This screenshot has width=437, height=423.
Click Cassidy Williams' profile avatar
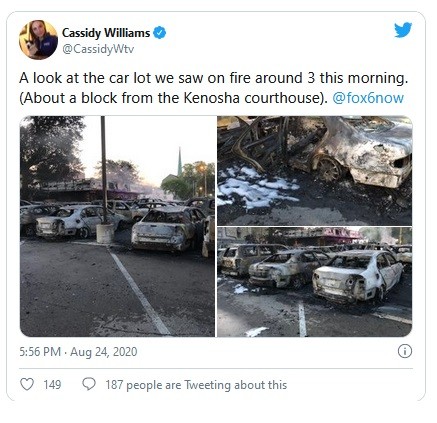tap(38, 40)
